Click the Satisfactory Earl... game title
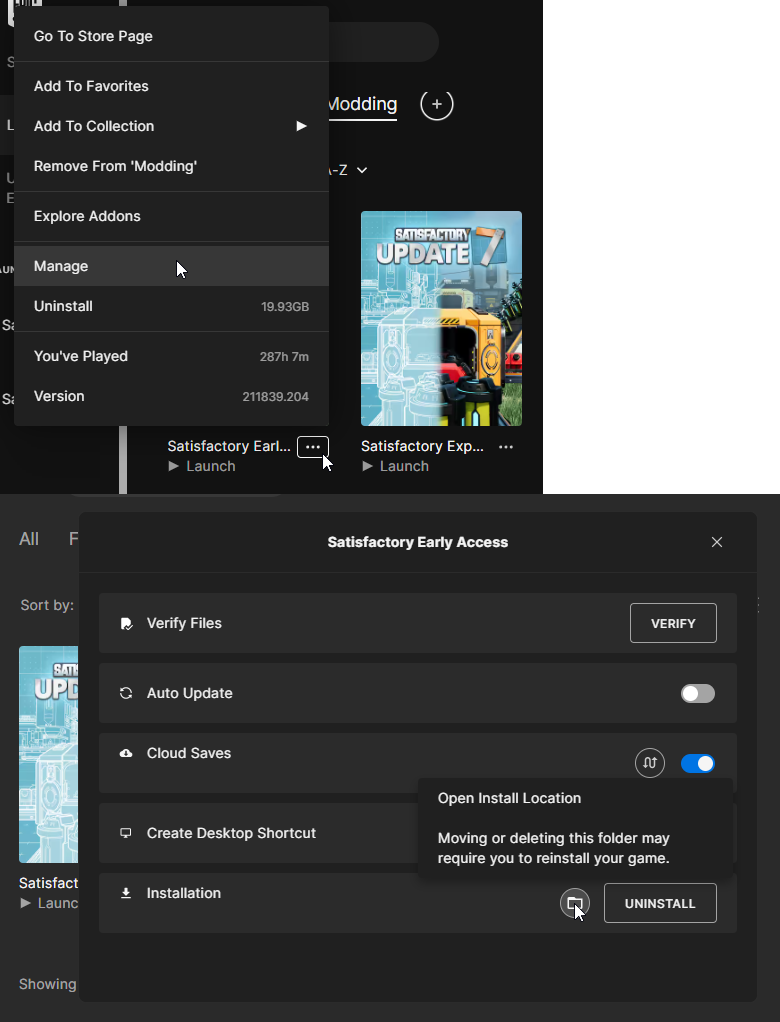The image size is (780, 1022). [x=229, y=446]
